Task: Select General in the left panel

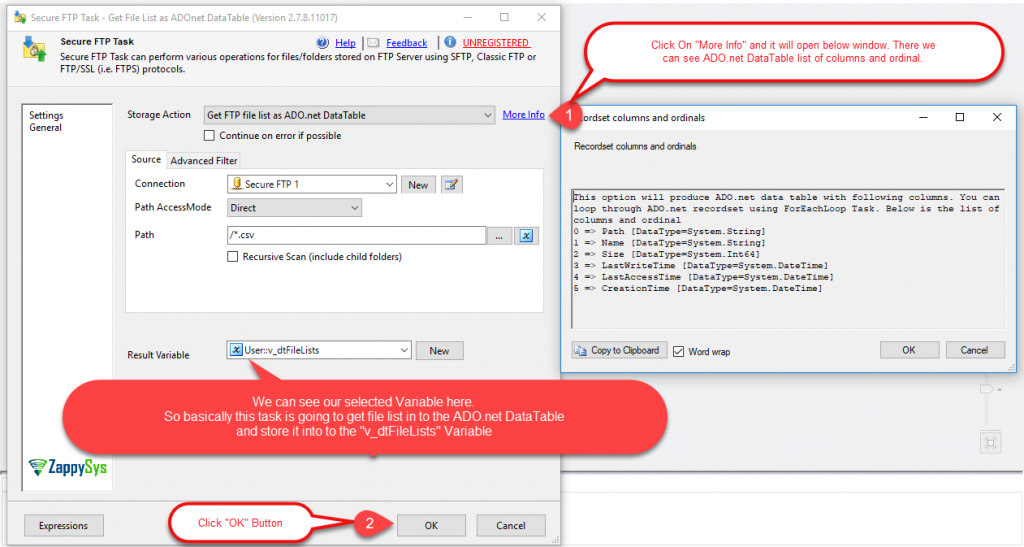Action: point(45,127)
